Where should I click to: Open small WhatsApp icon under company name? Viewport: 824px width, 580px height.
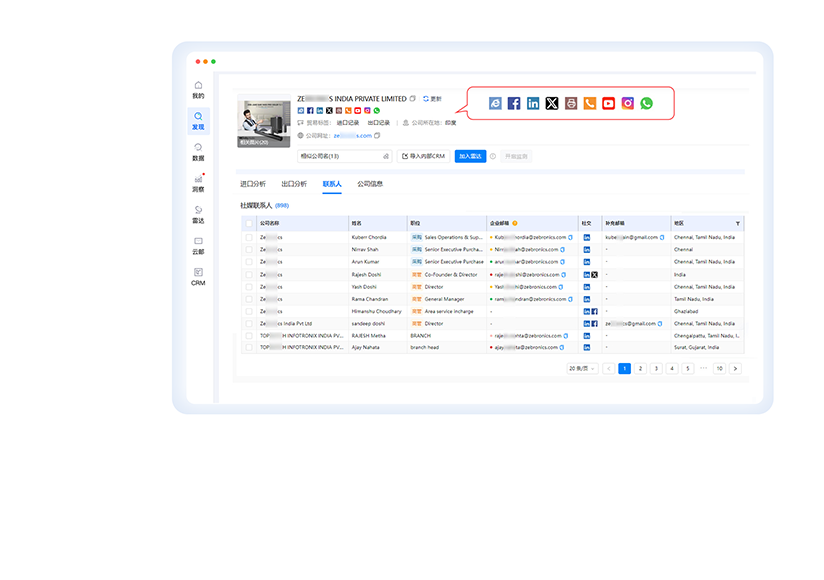click(x=376, y=110)
